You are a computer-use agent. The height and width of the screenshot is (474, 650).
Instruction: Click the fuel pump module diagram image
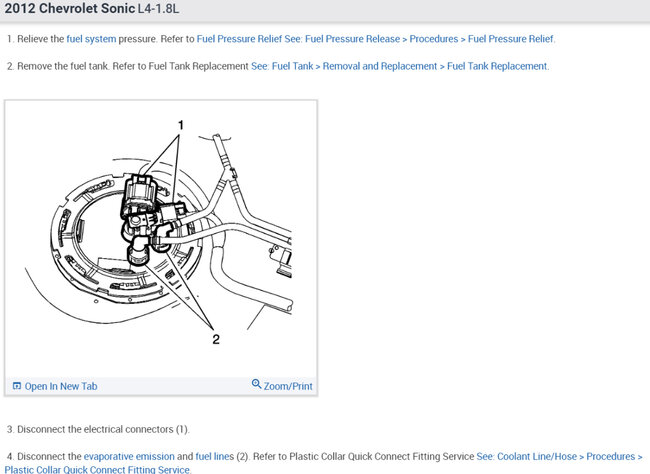[x=161, y=238]
